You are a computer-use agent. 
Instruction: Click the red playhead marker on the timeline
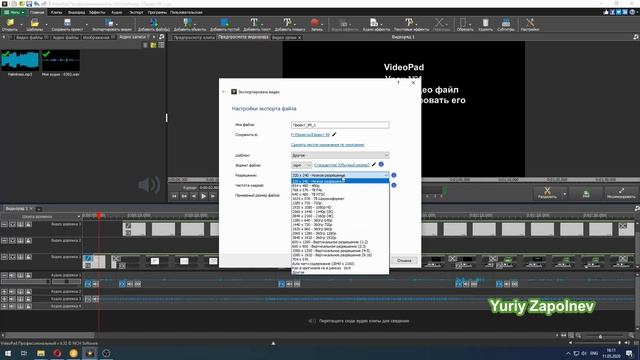[99, 215]
